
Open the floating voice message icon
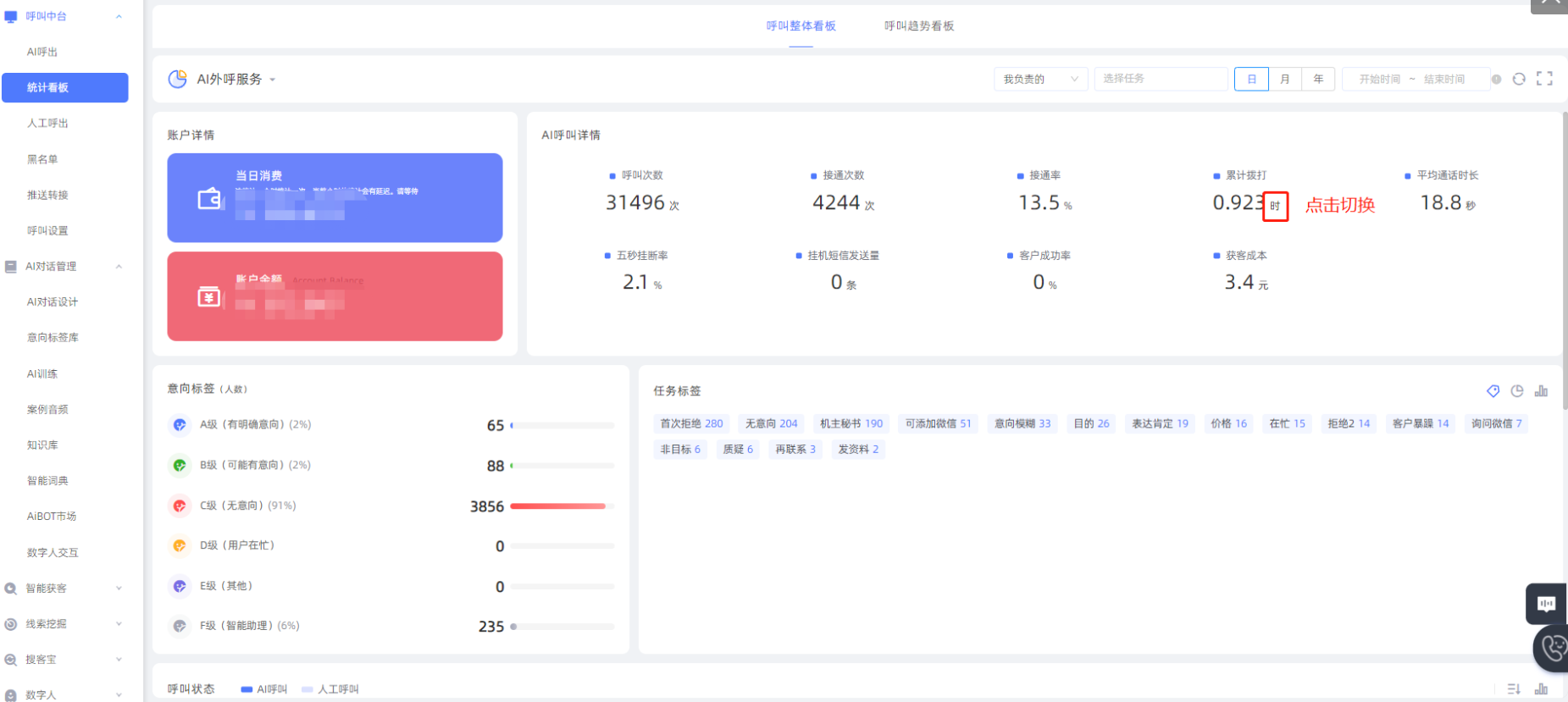[x=1546, y=604]
